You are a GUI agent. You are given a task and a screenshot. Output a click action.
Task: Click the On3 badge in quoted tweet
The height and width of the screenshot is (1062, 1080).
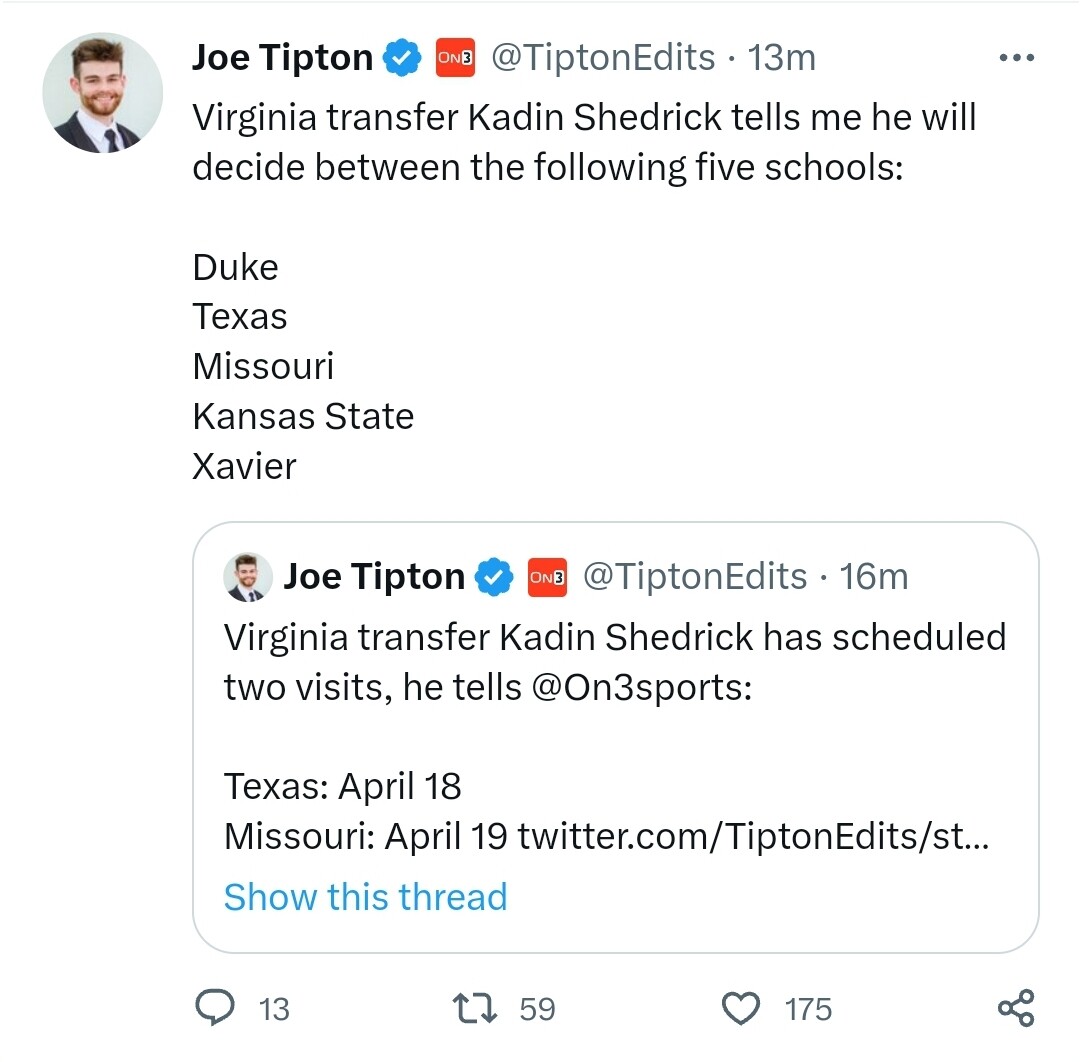point(548,577)
